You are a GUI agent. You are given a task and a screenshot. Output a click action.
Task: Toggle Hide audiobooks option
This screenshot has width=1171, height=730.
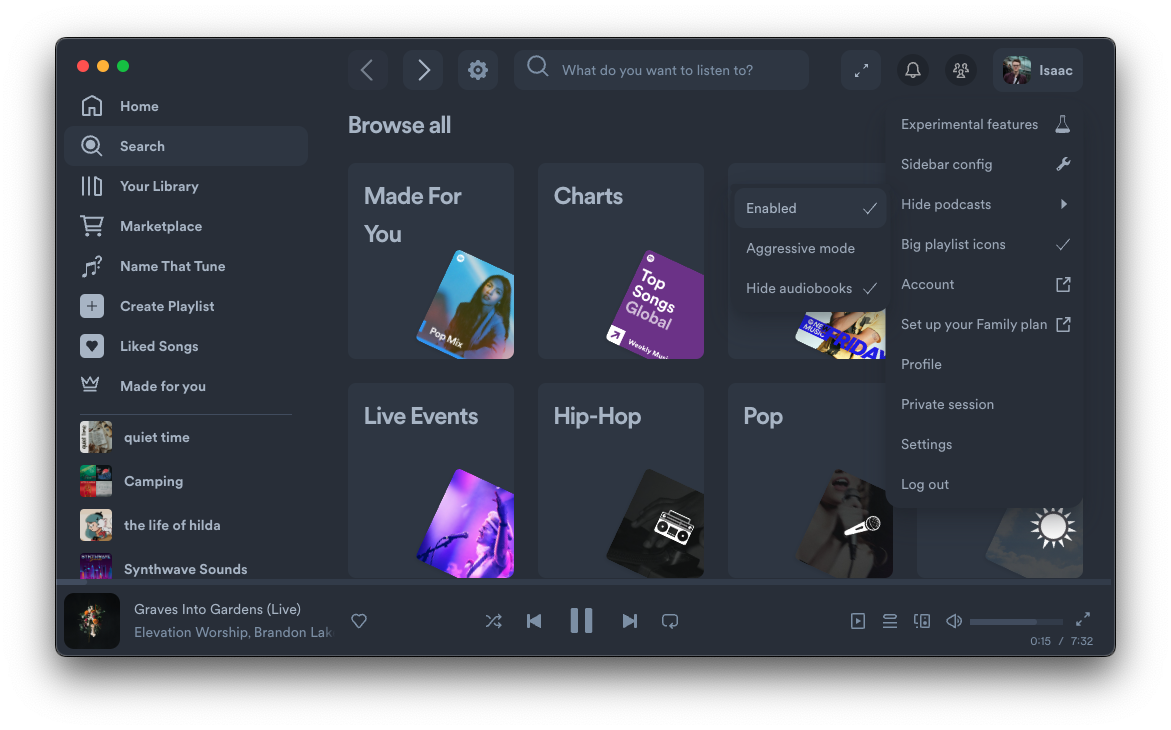(810, 288)
